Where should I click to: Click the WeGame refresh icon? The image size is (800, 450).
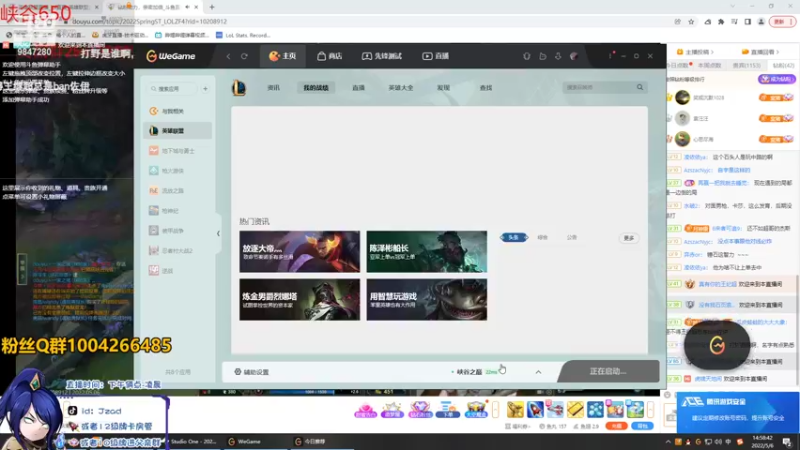[244, 56]
